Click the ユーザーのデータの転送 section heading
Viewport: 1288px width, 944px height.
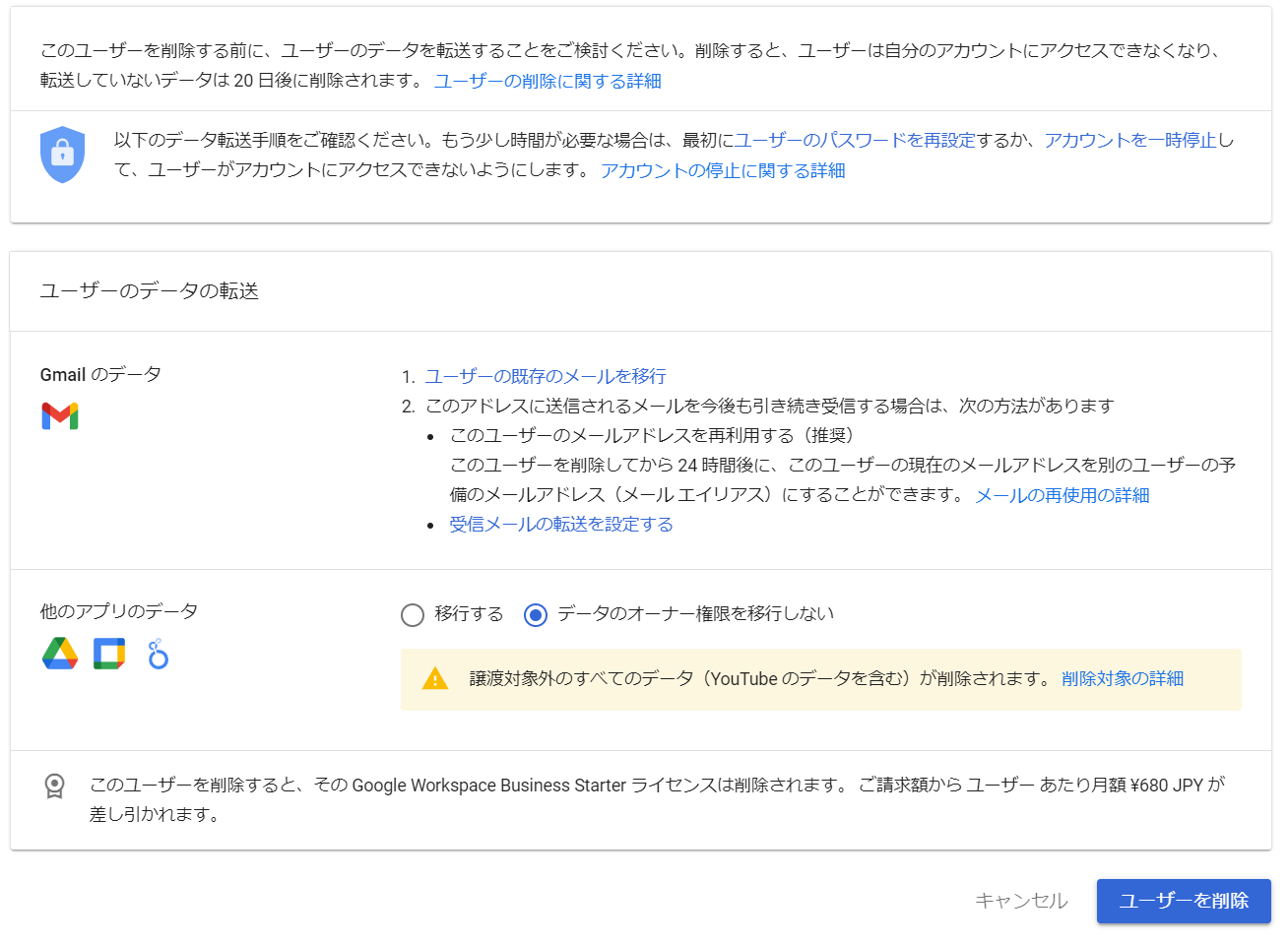[x=150, y=290]
